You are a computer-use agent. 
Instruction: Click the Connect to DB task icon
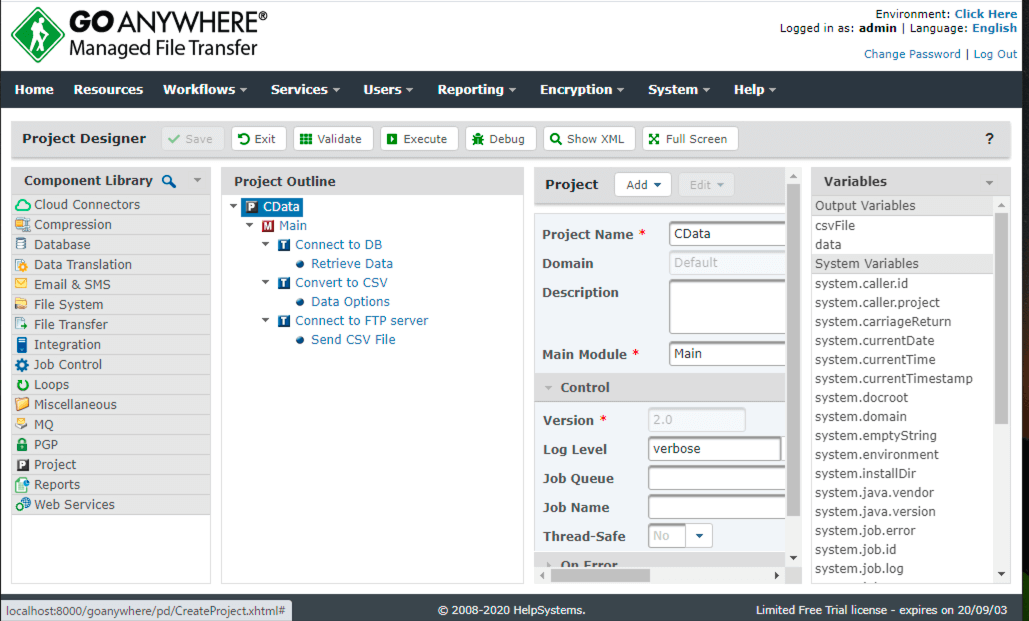click(284, 245)
